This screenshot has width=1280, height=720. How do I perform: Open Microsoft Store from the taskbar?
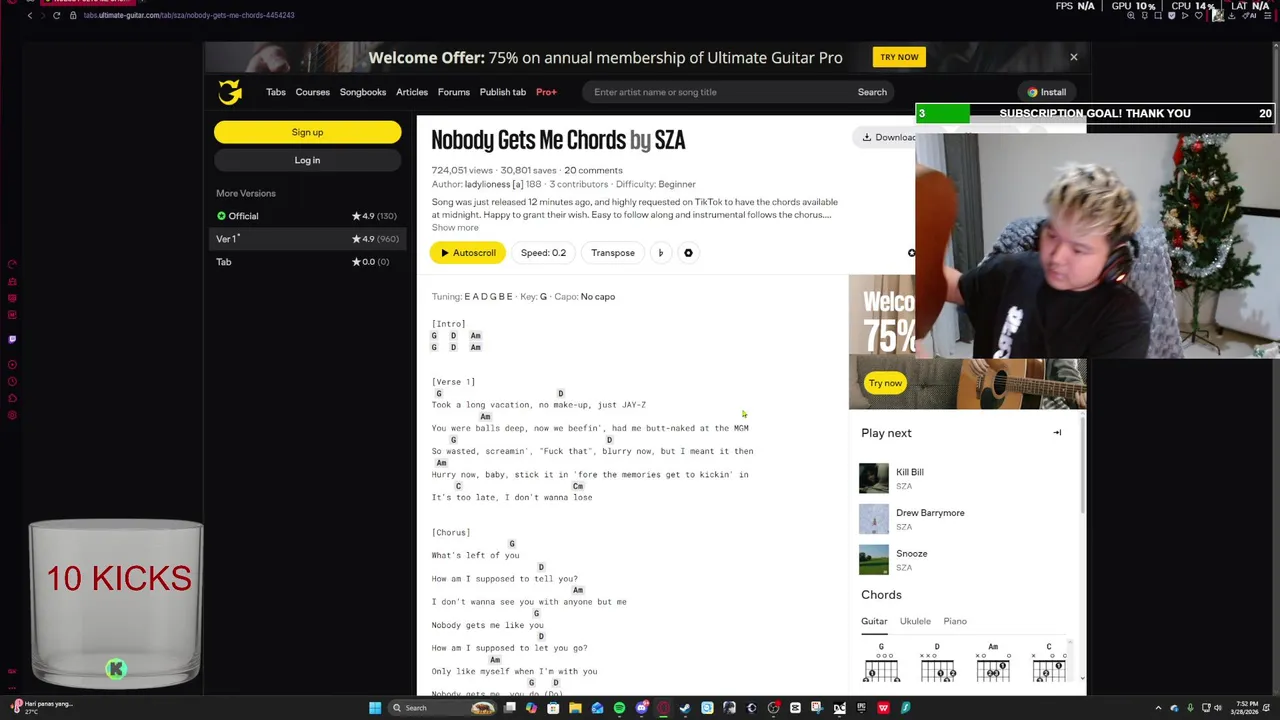pos(553,708)
